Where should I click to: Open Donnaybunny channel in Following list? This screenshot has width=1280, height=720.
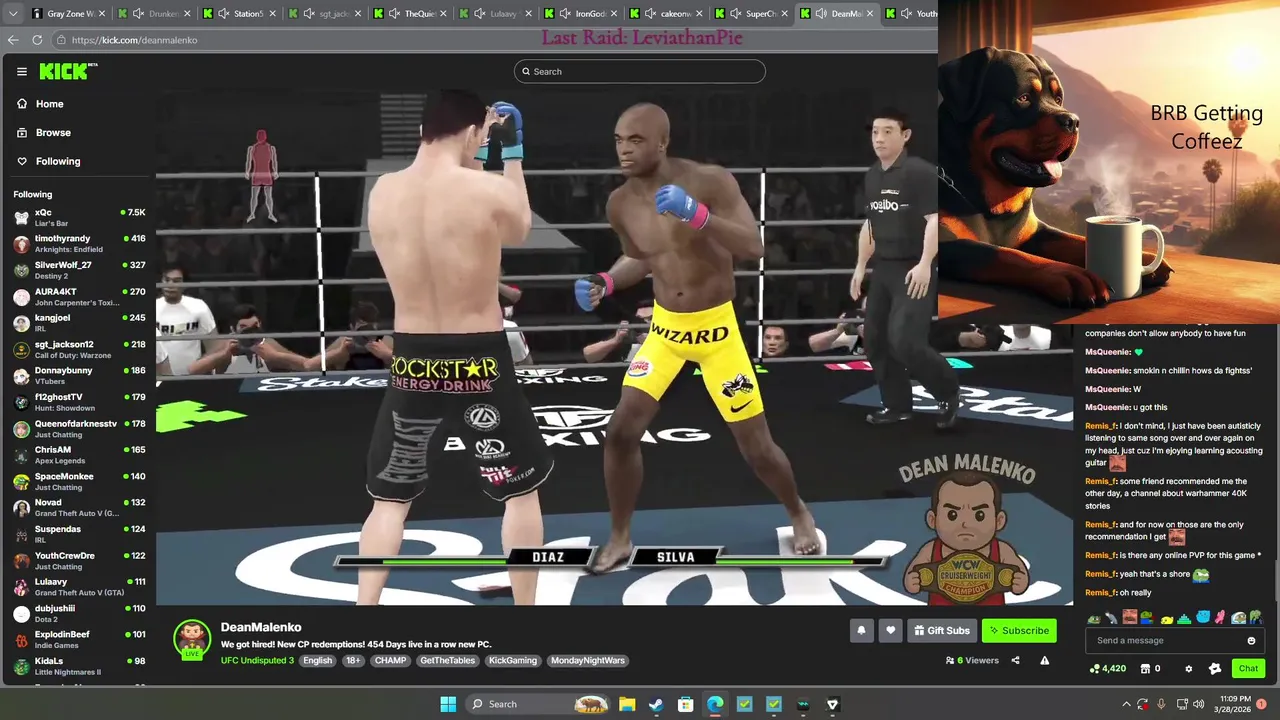[x=78, y=376]
